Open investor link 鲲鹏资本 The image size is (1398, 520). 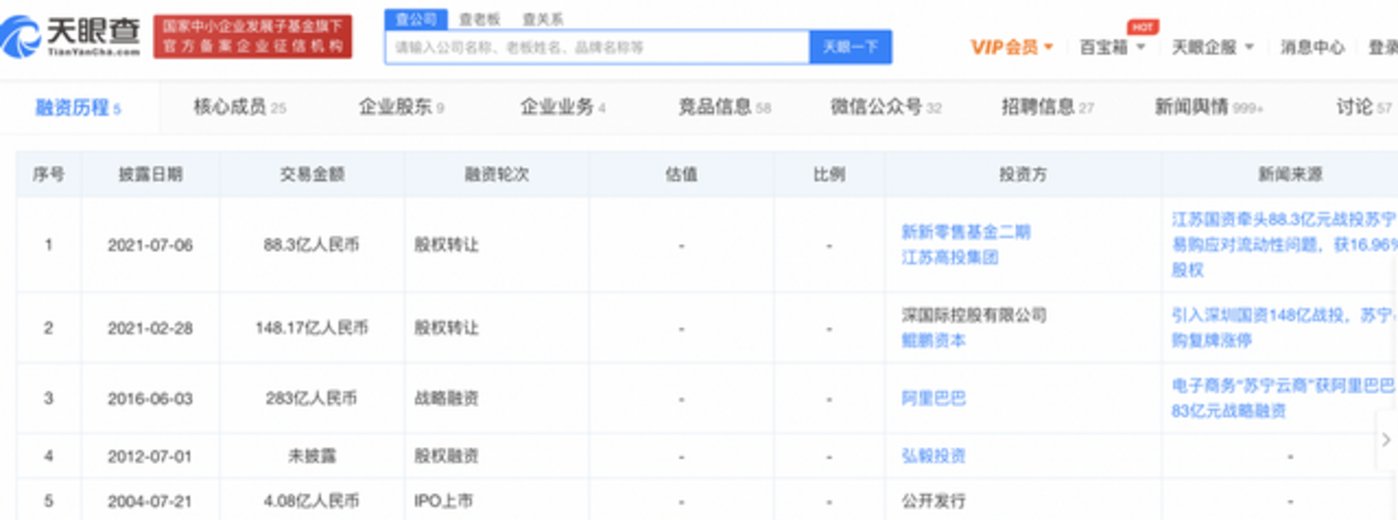coord(933,340)
